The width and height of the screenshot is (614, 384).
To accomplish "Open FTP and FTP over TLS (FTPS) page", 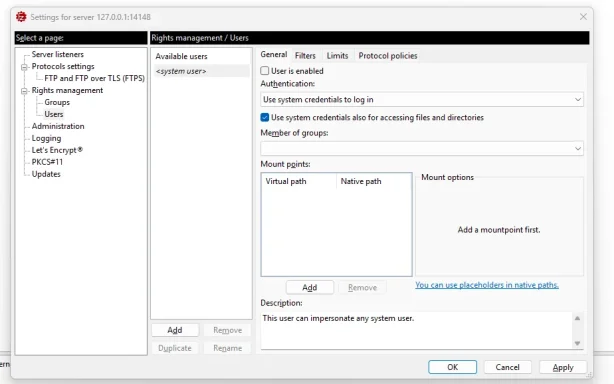I will point(94,78).
